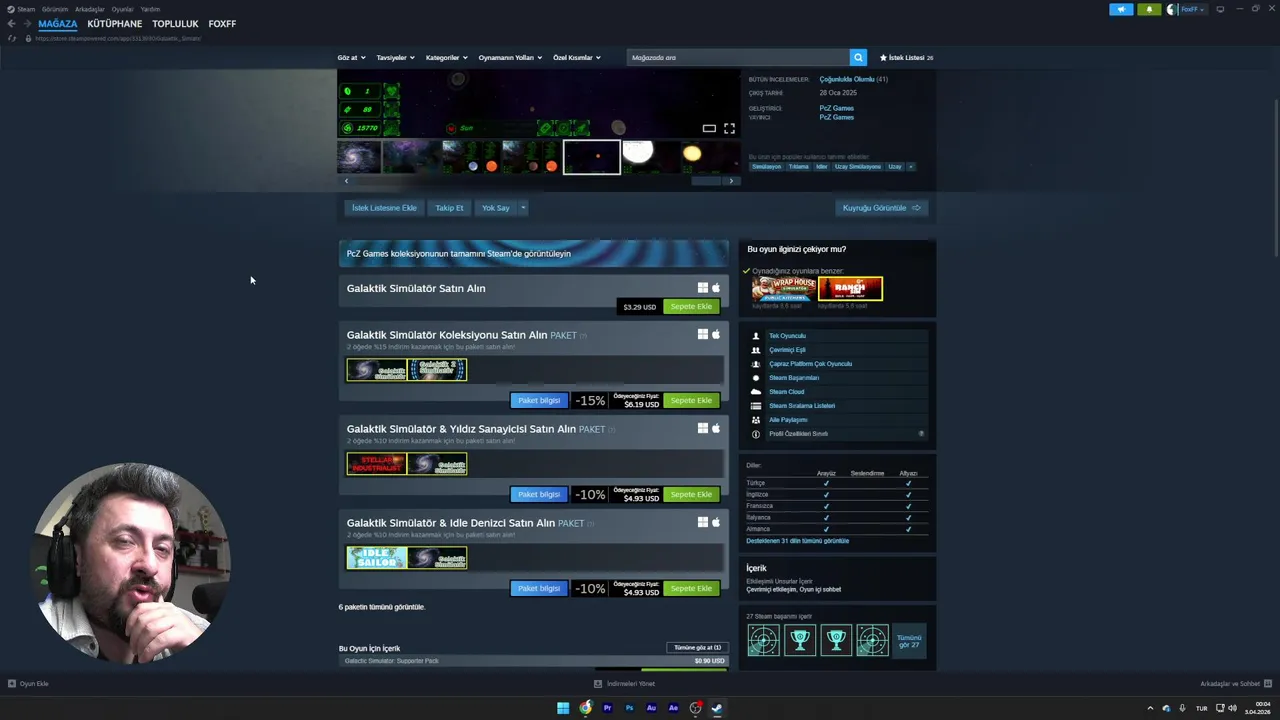
Task: Click the screenshot strip scrollbar handle
Action: pos(706,181)
